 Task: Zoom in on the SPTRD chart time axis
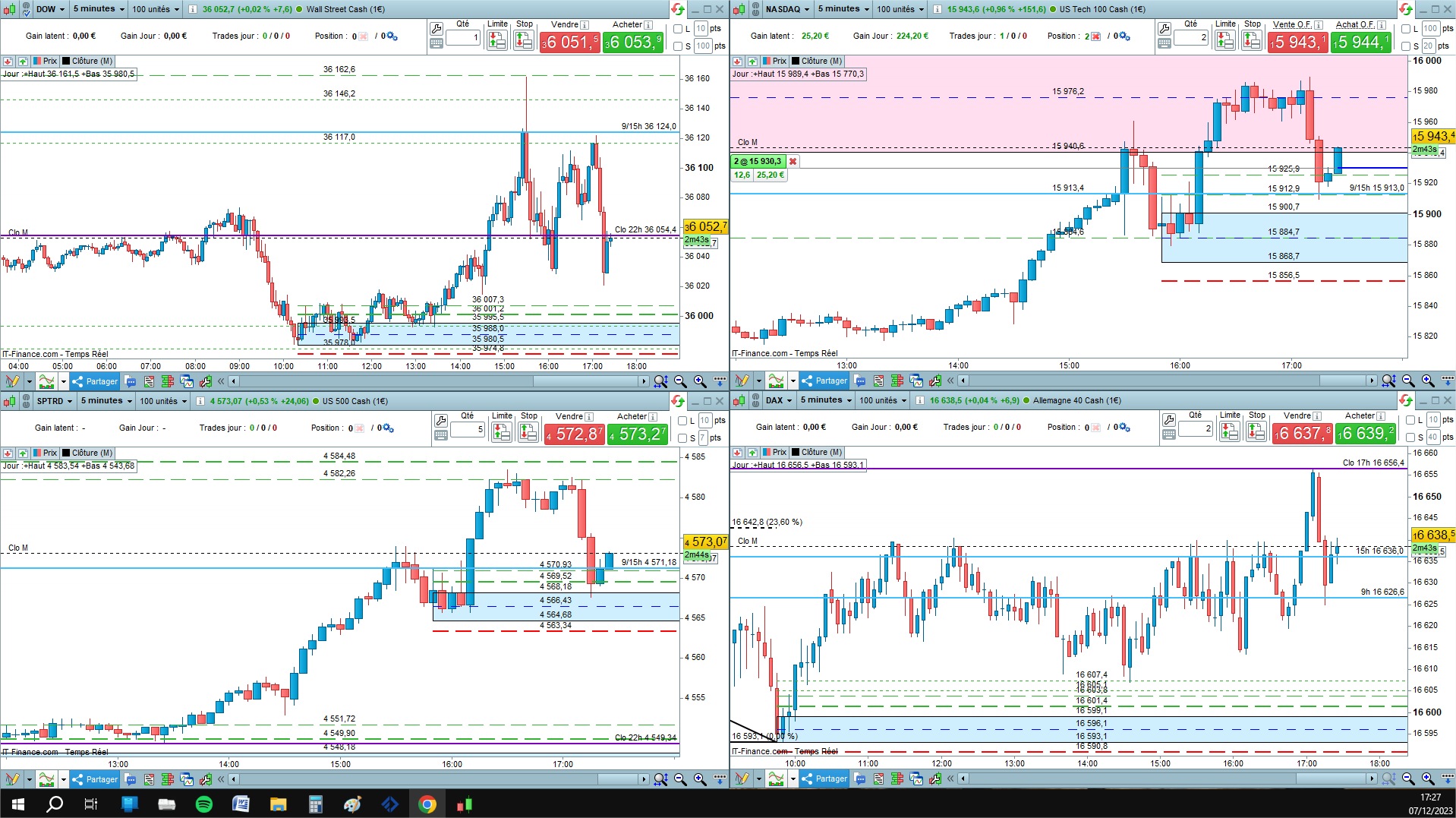[x=699, y=779]
